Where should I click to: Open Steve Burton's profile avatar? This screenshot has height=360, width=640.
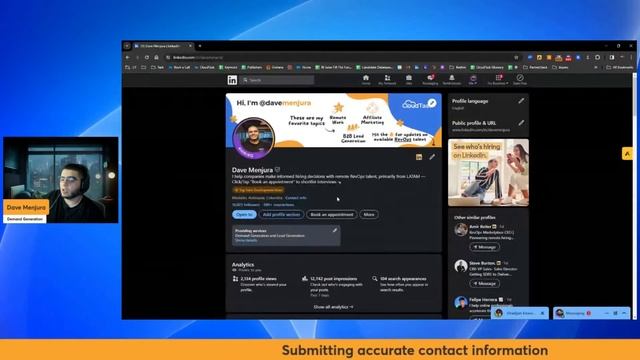tap(461, 266)
